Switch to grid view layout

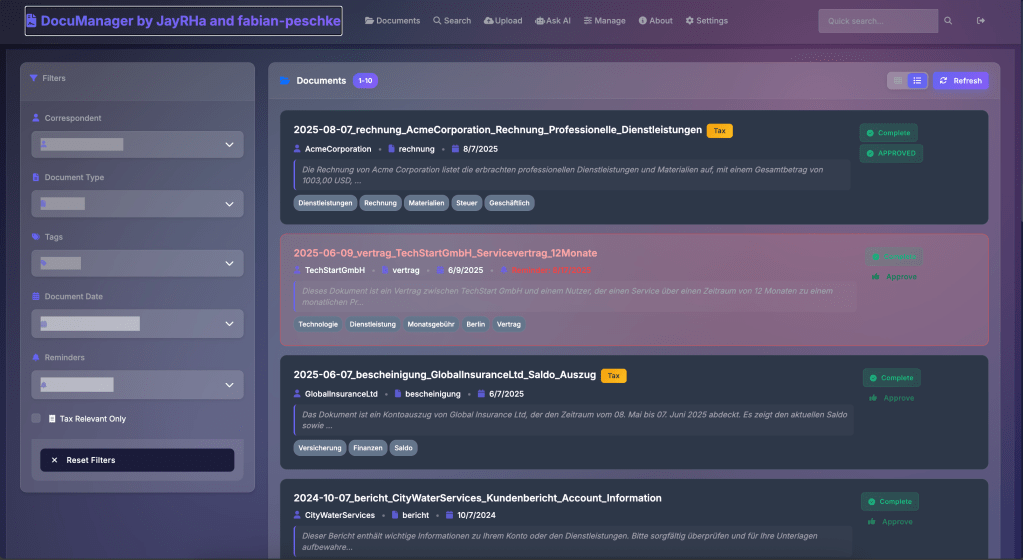898,81
